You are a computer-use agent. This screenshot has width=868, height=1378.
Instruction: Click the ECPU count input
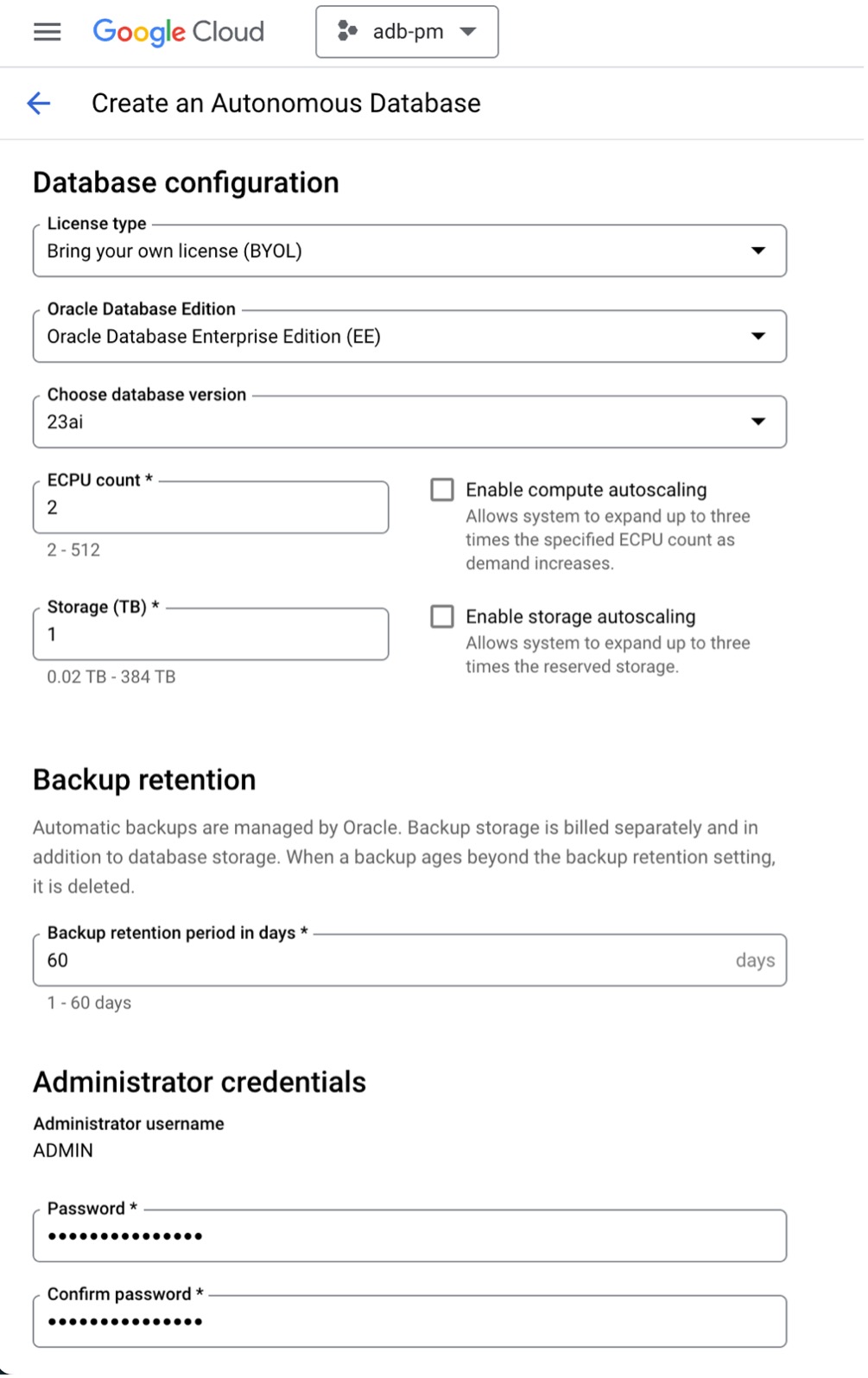click(210, 507)
